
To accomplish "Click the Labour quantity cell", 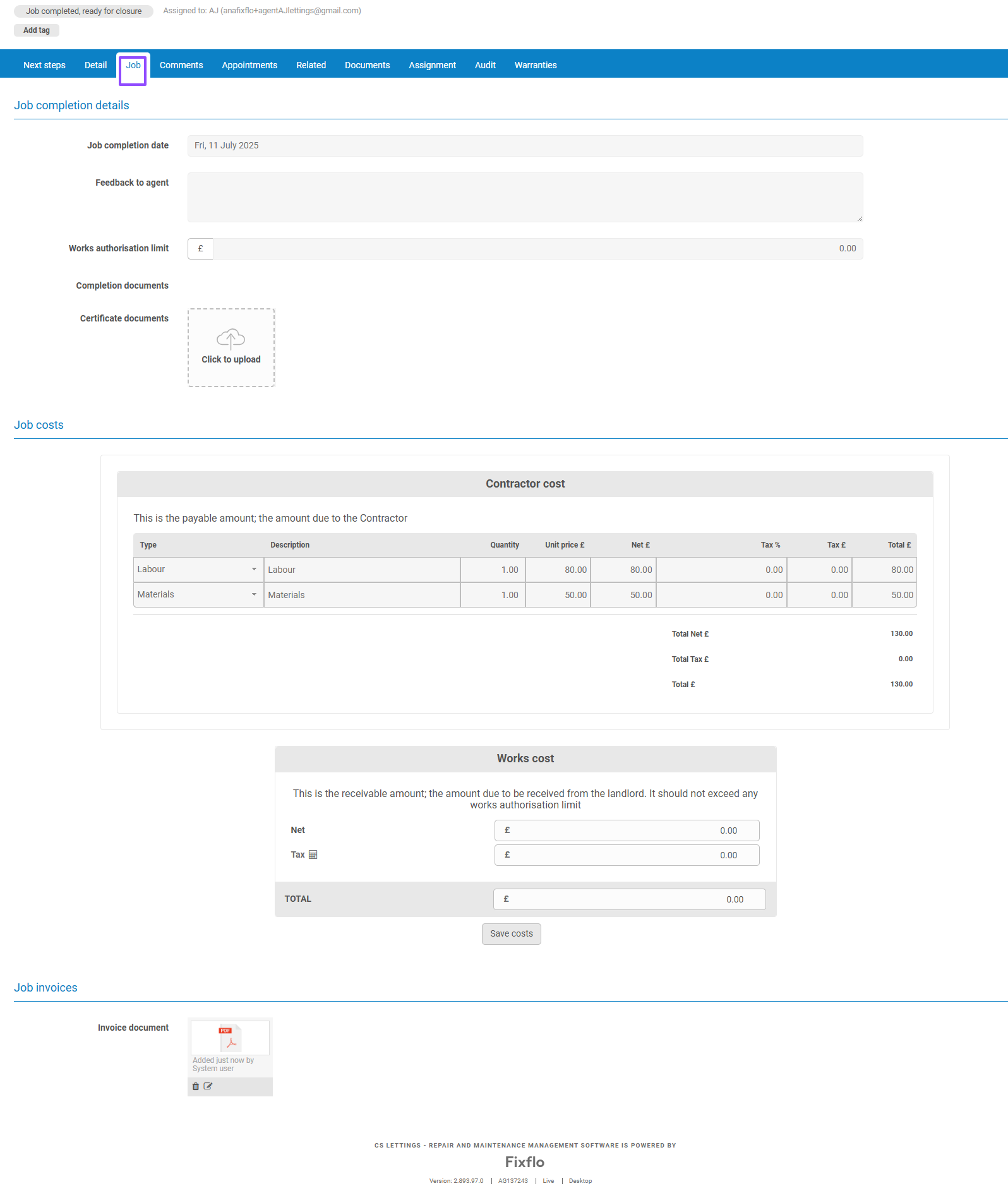I will tap(493, 570).
